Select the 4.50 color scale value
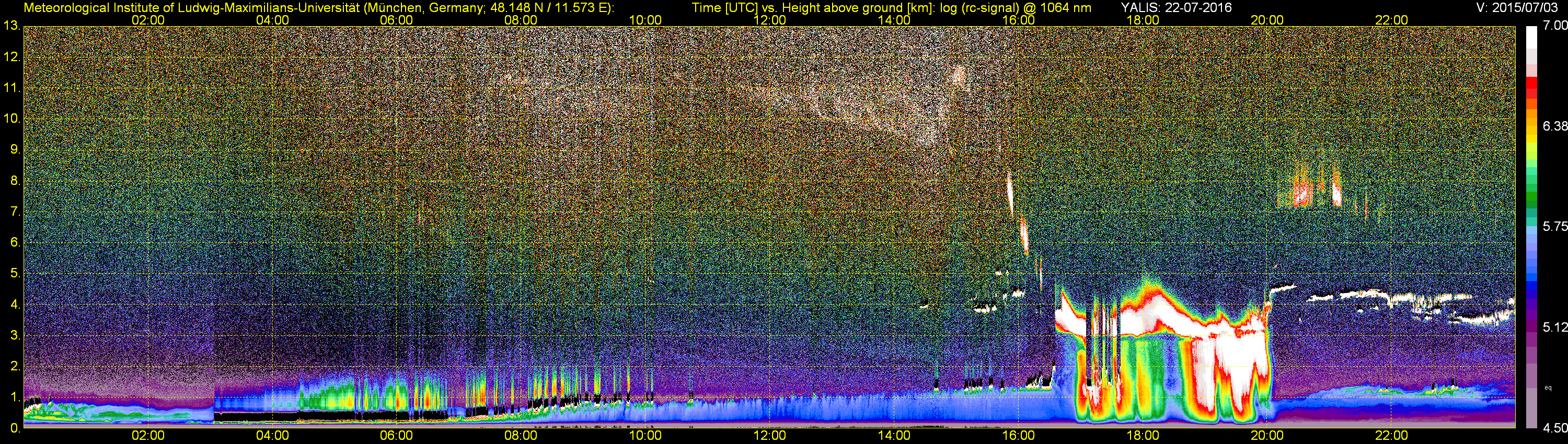1568x444 pixels. [1555, 428]
